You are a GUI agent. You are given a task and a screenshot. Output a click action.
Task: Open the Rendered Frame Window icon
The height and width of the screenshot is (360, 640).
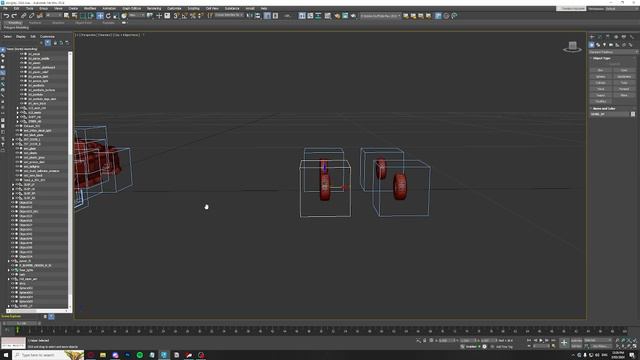(x=345, y=16)
